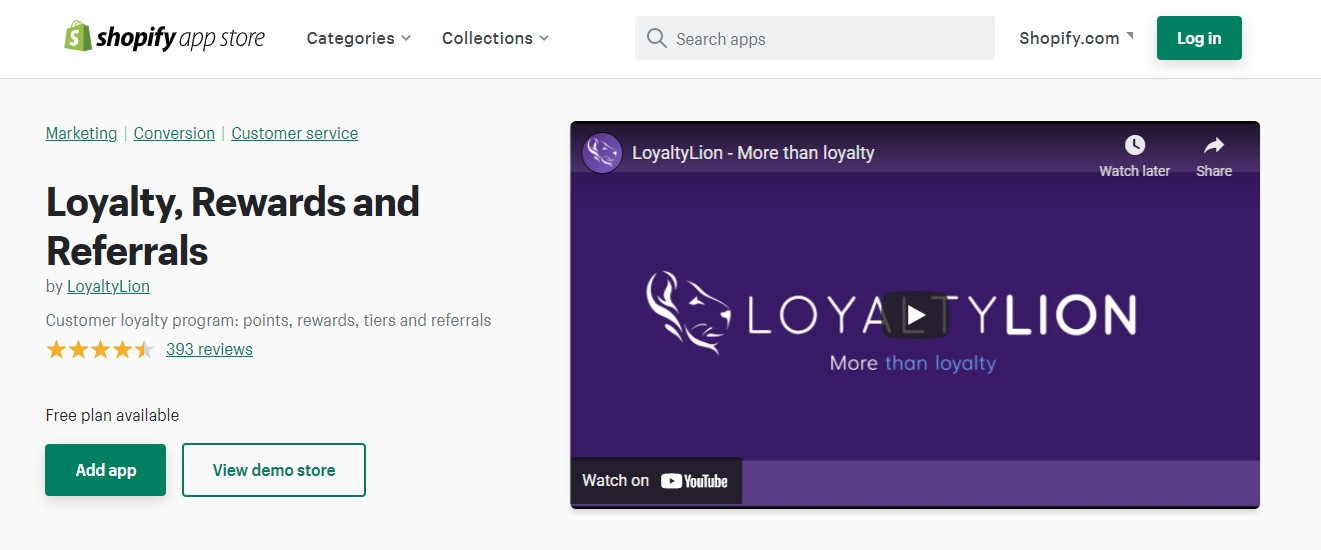The height and width of the screenshot is (550, 1321).
Task: Select the View demo store button
Action: 274,470
